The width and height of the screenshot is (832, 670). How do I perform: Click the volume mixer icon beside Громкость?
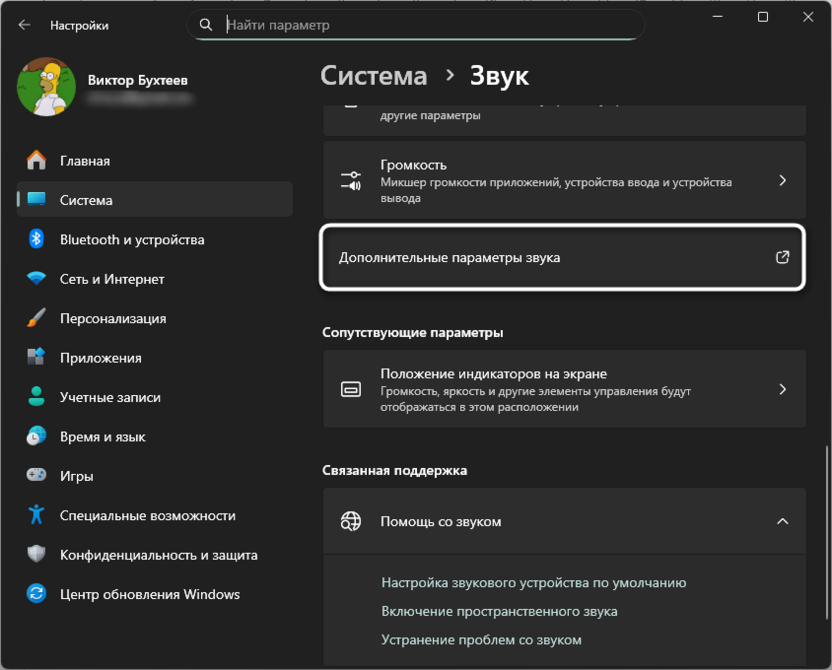coord(351,180)
